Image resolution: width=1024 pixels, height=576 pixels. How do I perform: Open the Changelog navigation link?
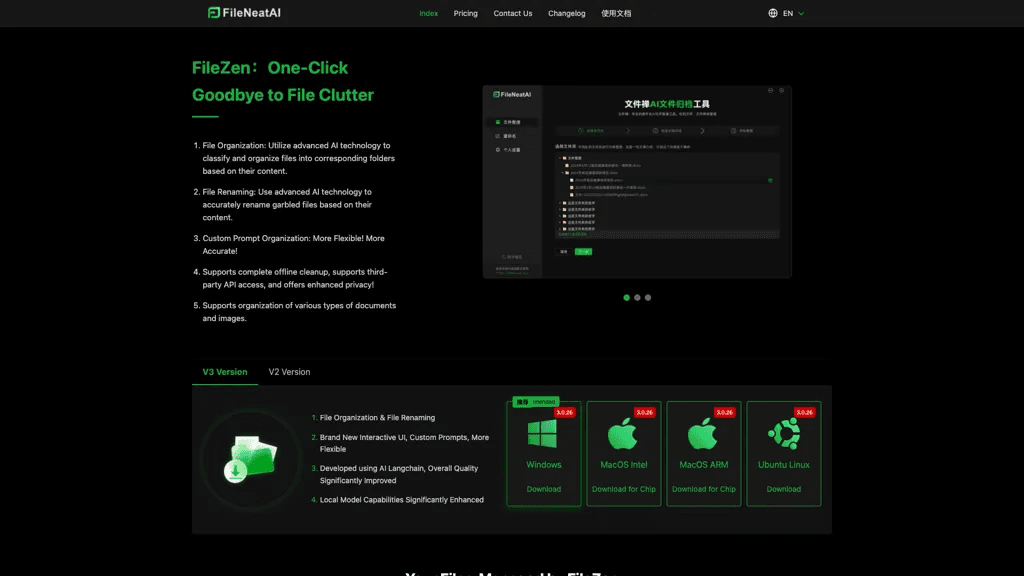566,13
